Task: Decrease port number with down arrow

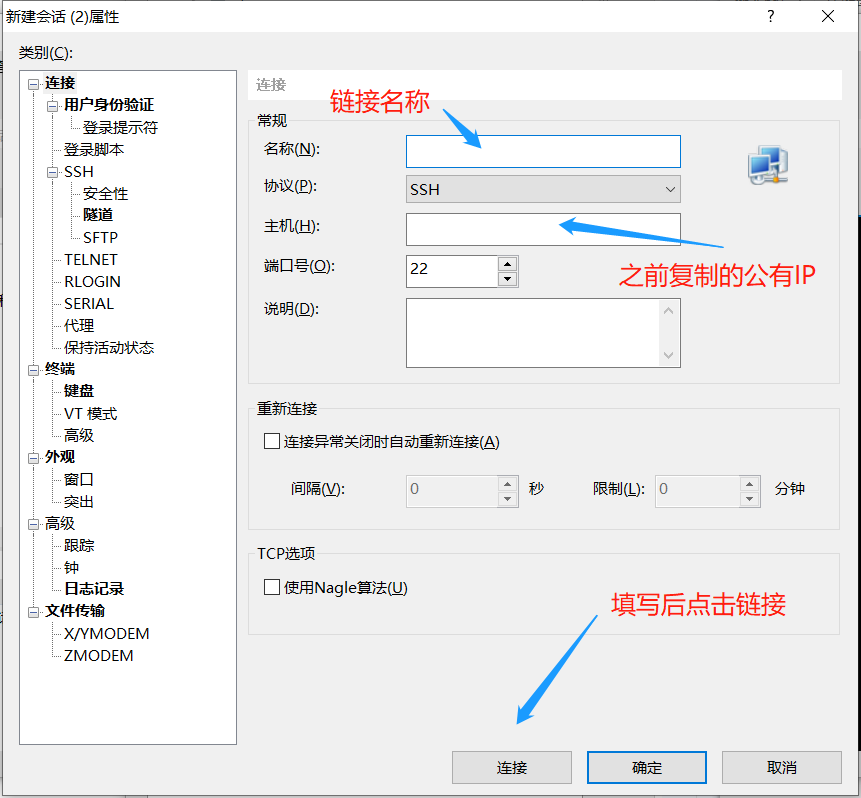Action: (507, 279)
